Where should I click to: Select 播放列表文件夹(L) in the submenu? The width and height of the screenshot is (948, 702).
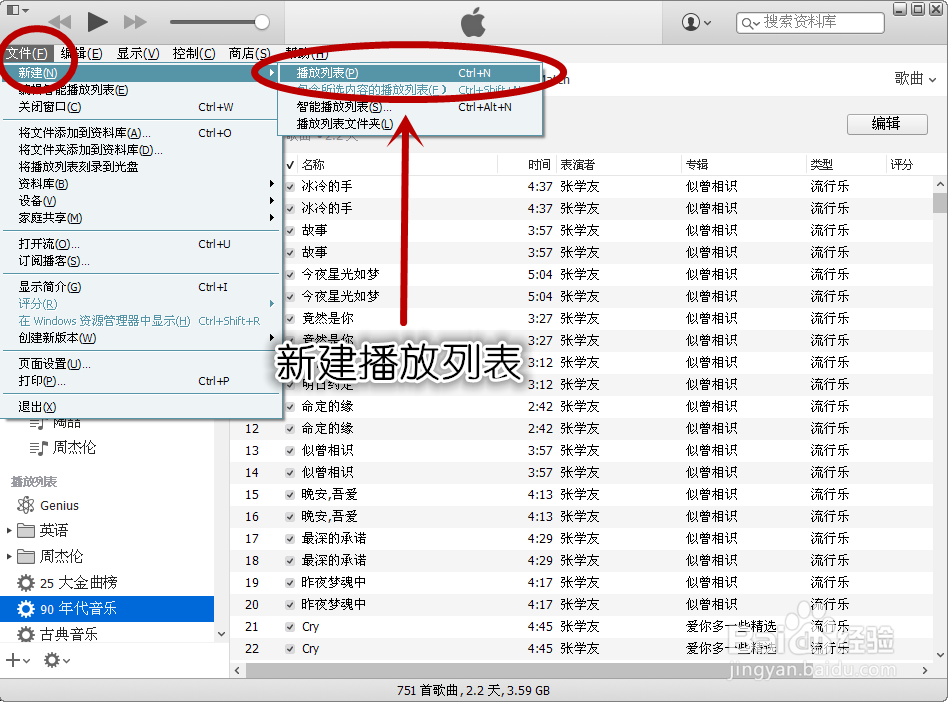click(x=409, y=124)
